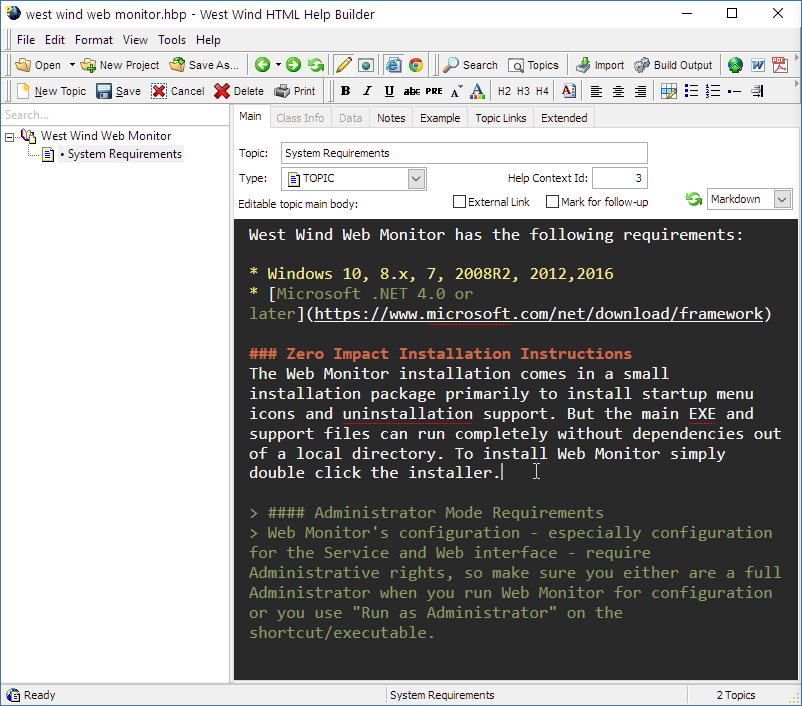Apply underline formatting
The image size is (802, 706).
pos(389,91)
